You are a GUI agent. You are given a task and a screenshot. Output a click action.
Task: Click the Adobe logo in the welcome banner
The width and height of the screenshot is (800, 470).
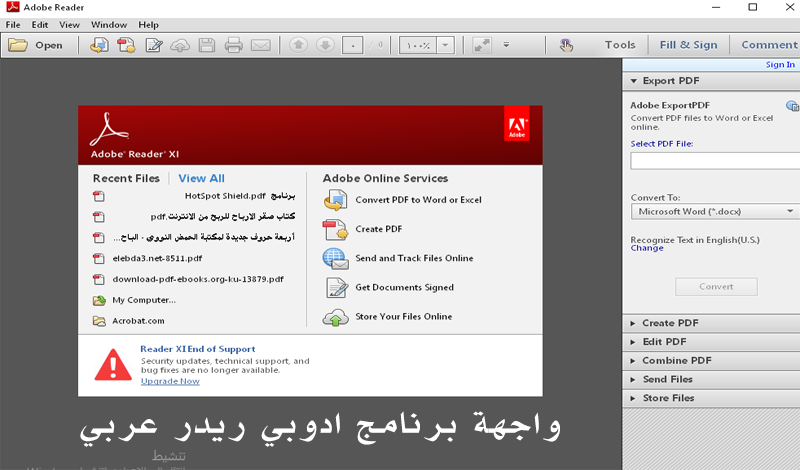[x=516, y=123]
